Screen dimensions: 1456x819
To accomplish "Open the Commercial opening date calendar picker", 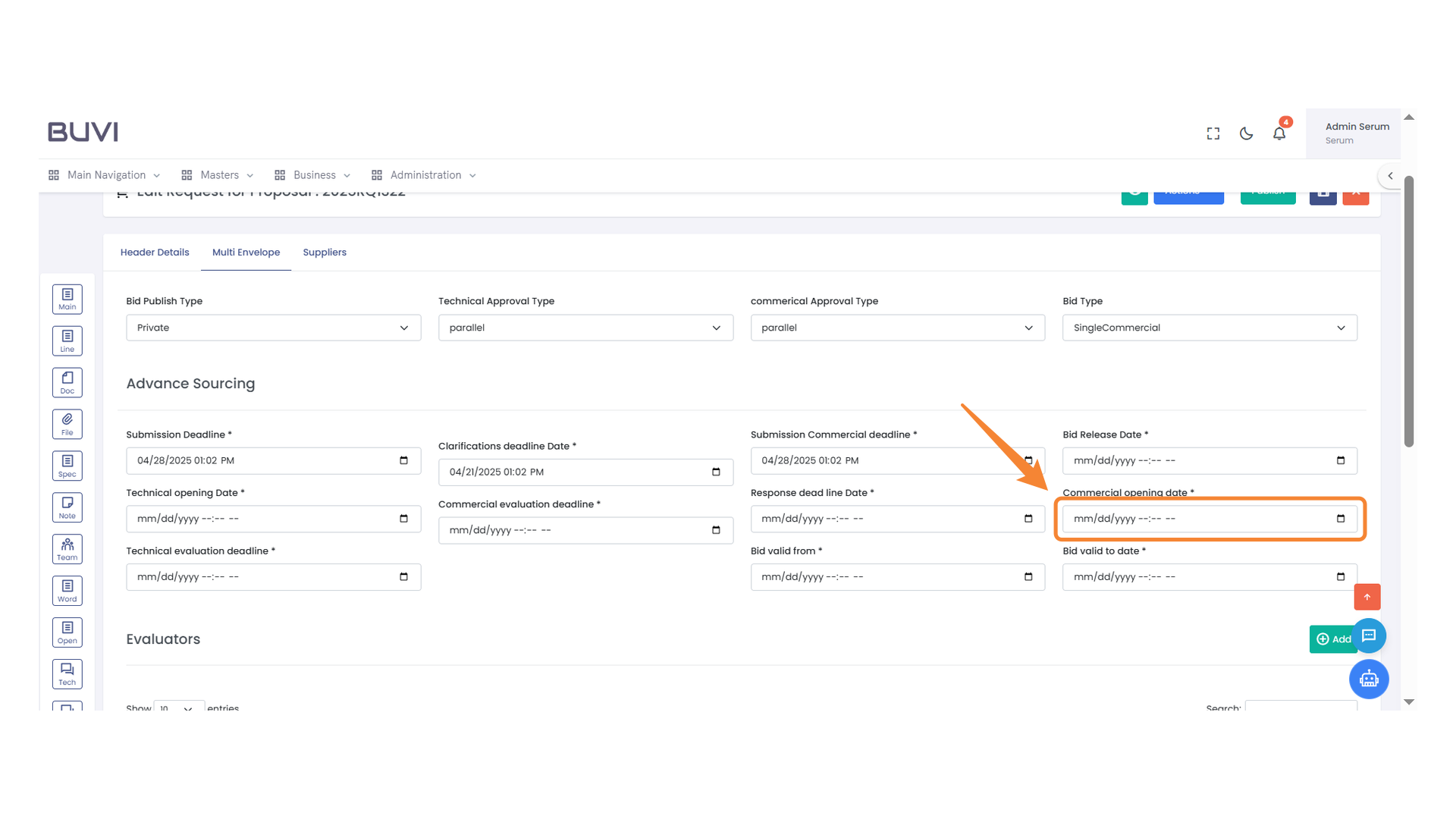I will [1340, 519].
